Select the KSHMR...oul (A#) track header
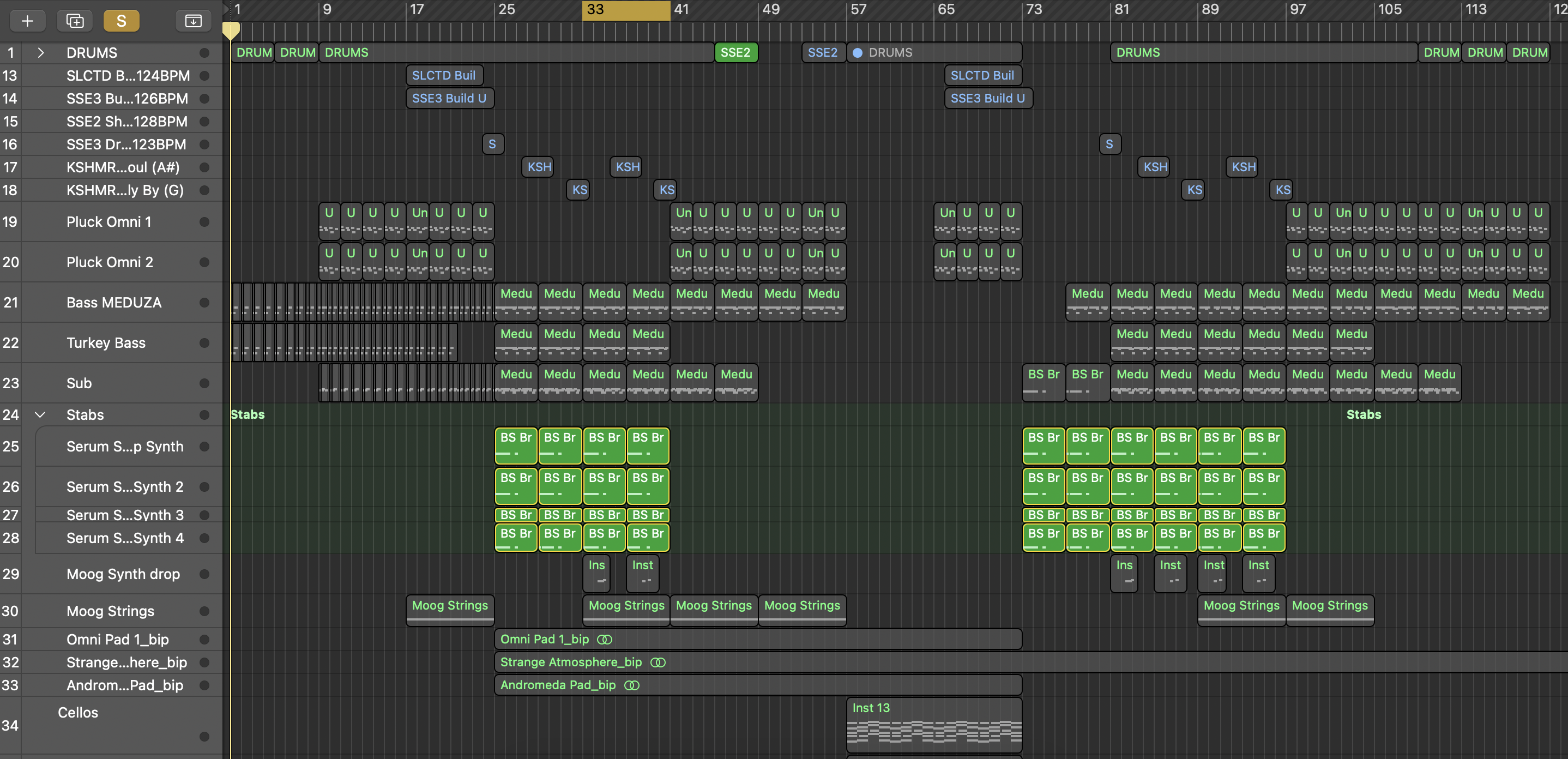1568x759 pixels. tap(111, 167)
